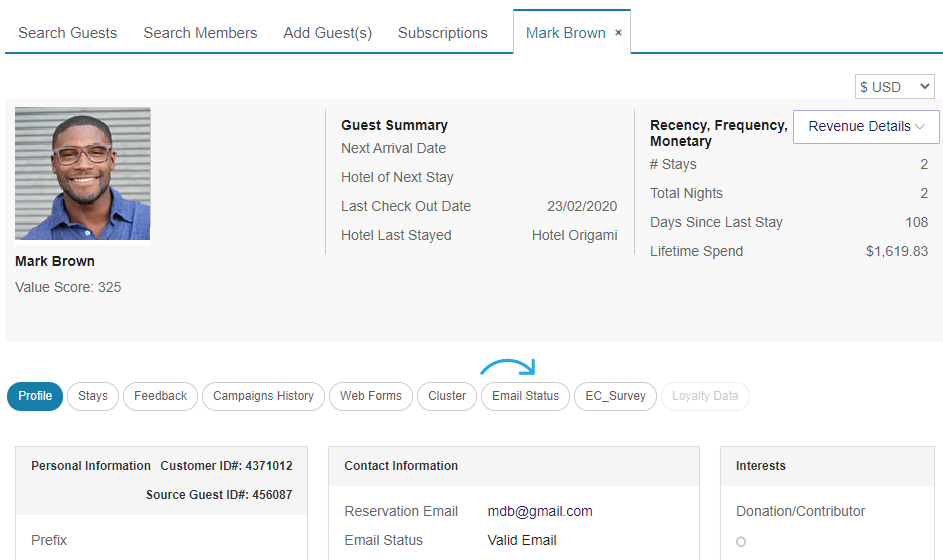The image size is (943, 560).
Task: Click Mark Brown's profile photo
Action: pyautogui.click(x=82, y=173)
